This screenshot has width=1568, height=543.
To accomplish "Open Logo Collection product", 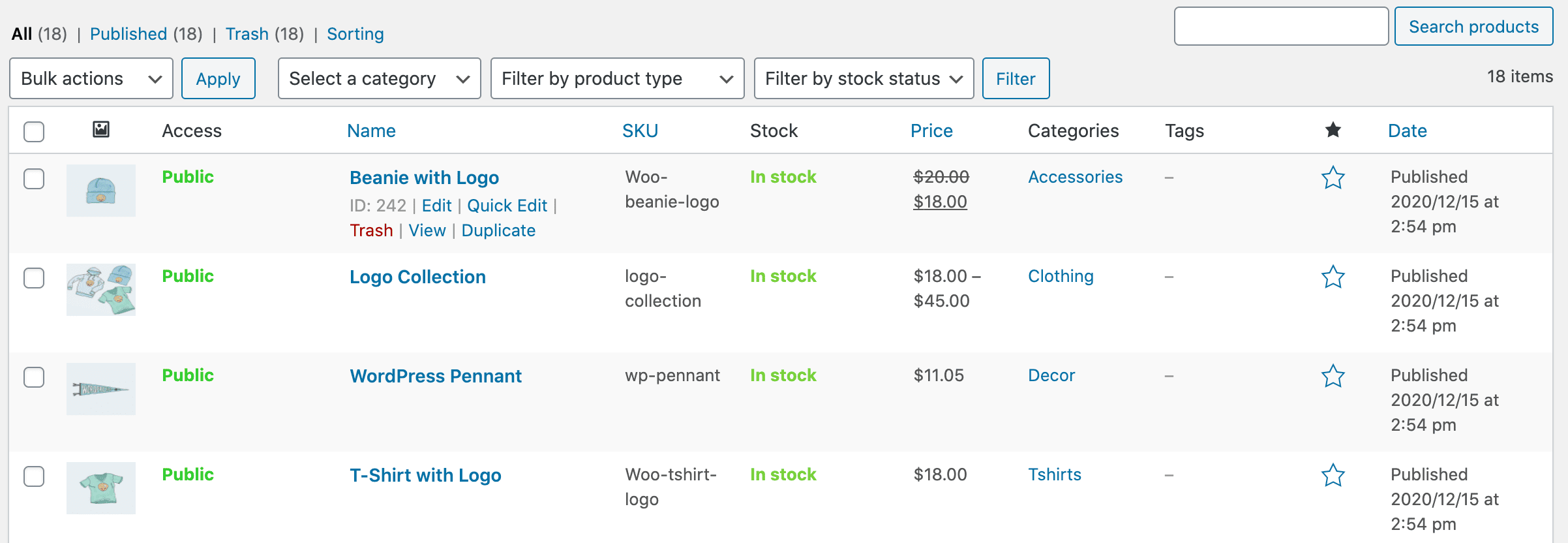I will point(417,277).
